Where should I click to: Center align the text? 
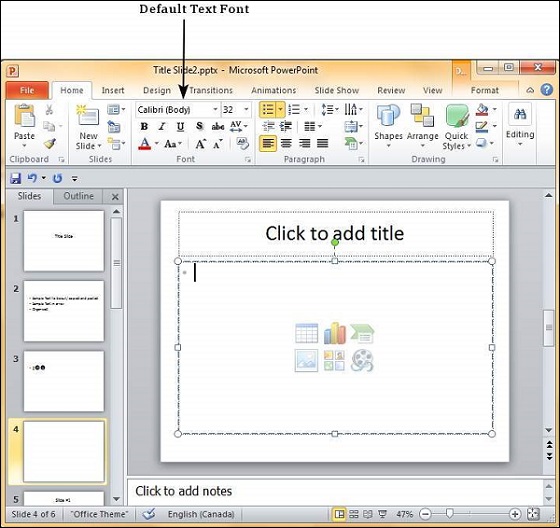286,144
